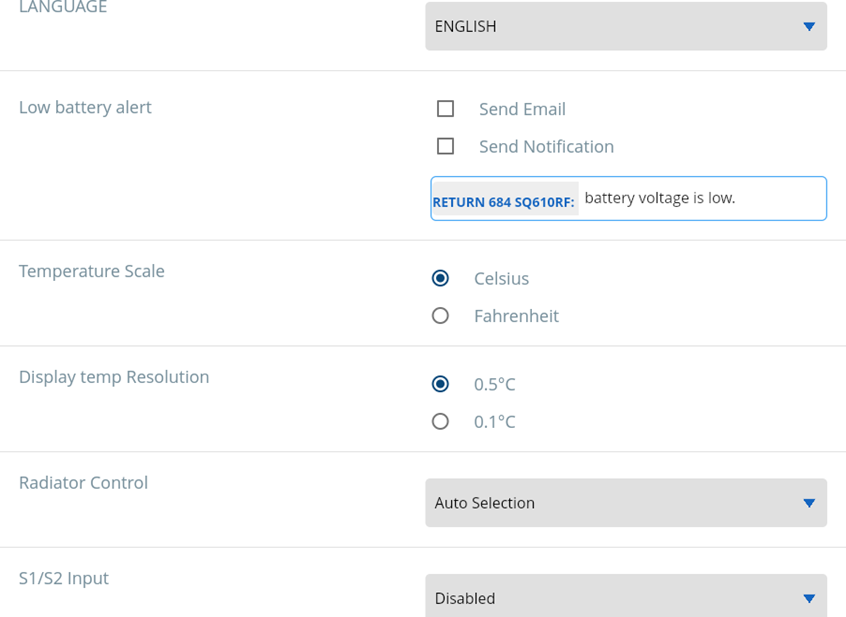
Task: Click the 'RETURN 684 SQ610RF:' message prefix
Action: [503, 202]
